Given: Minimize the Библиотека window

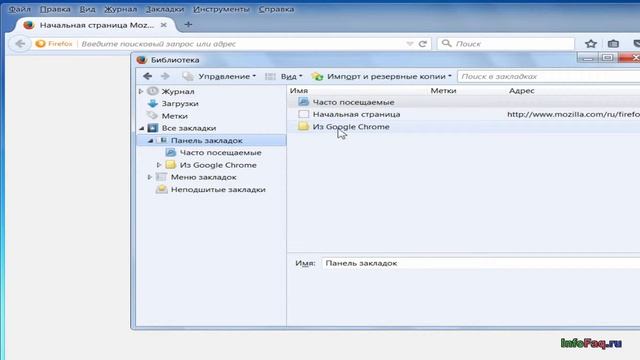Looking at the screenshot, I should pos(587,58).
